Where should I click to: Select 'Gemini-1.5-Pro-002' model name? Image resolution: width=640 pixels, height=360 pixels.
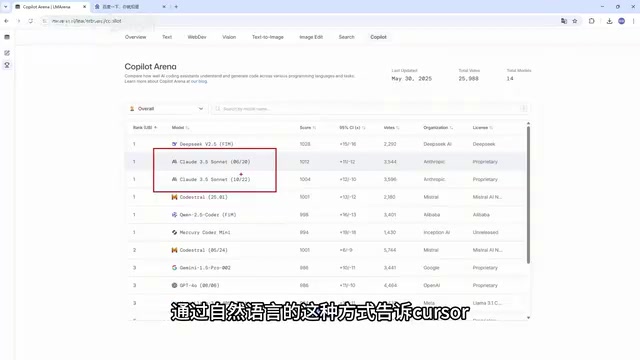click(205, 268)
